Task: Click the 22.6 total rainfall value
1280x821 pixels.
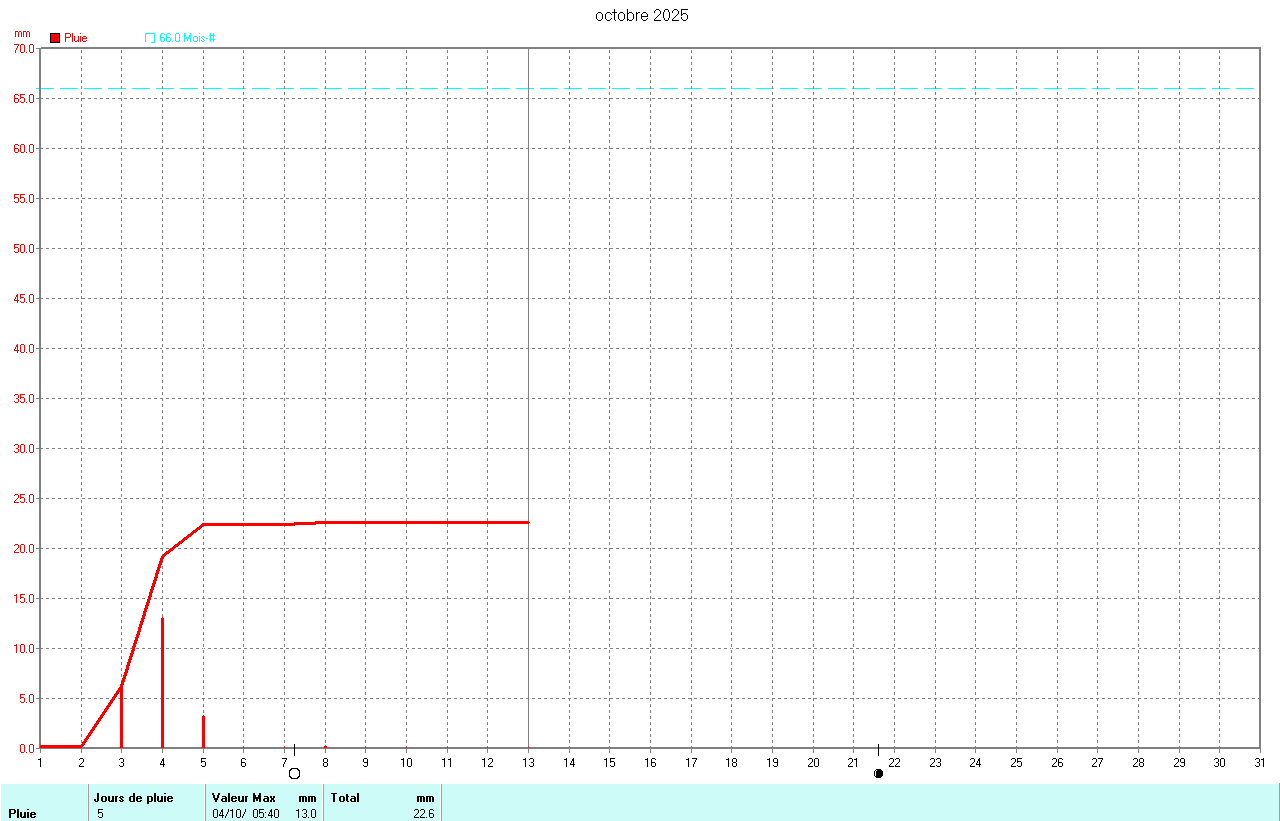Action: coord(424,814)
